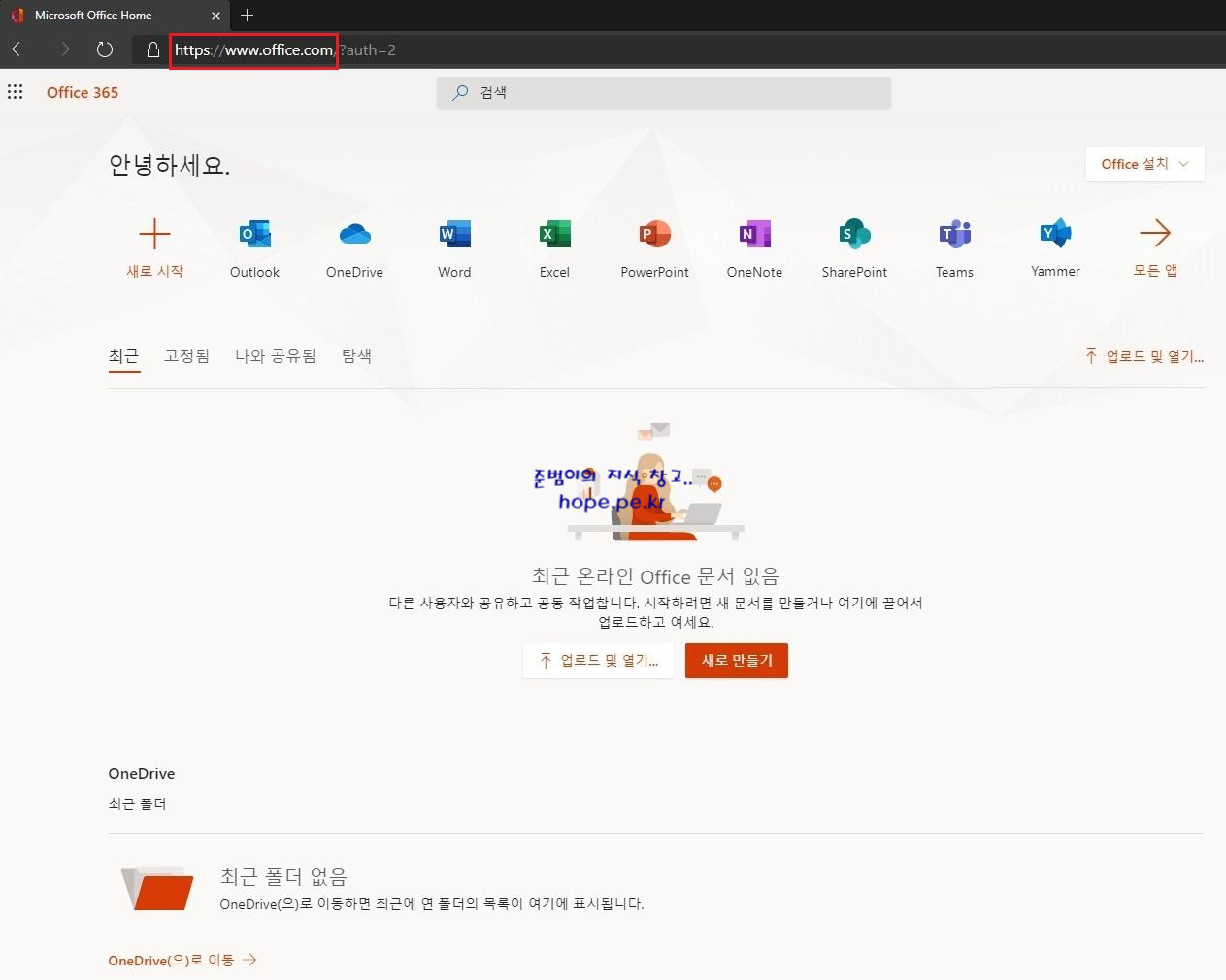Close the Microsoft Office Home tab

click(x=215, y=16)
